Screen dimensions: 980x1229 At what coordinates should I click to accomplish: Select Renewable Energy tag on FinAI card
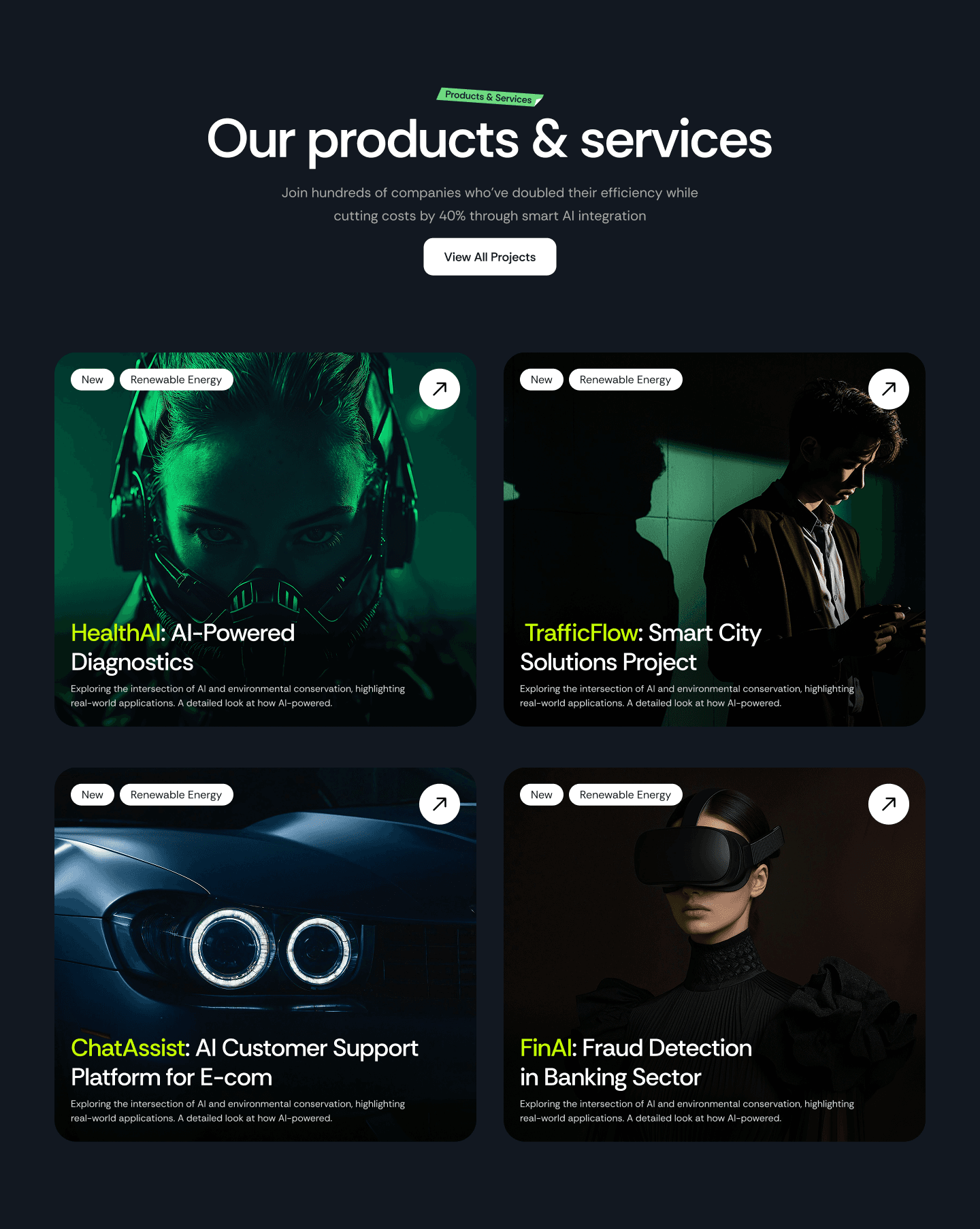[625, 795]
